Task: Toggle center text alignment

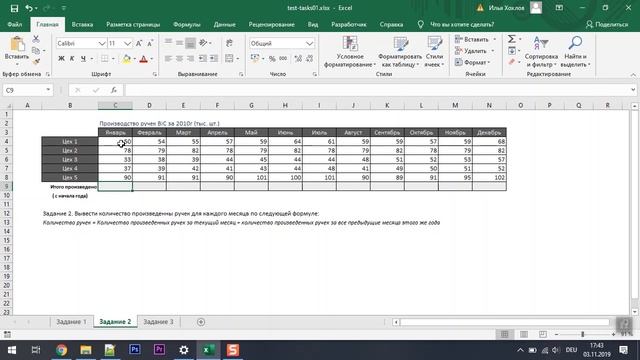Action: pyautogui.click(x=179, y=59)
